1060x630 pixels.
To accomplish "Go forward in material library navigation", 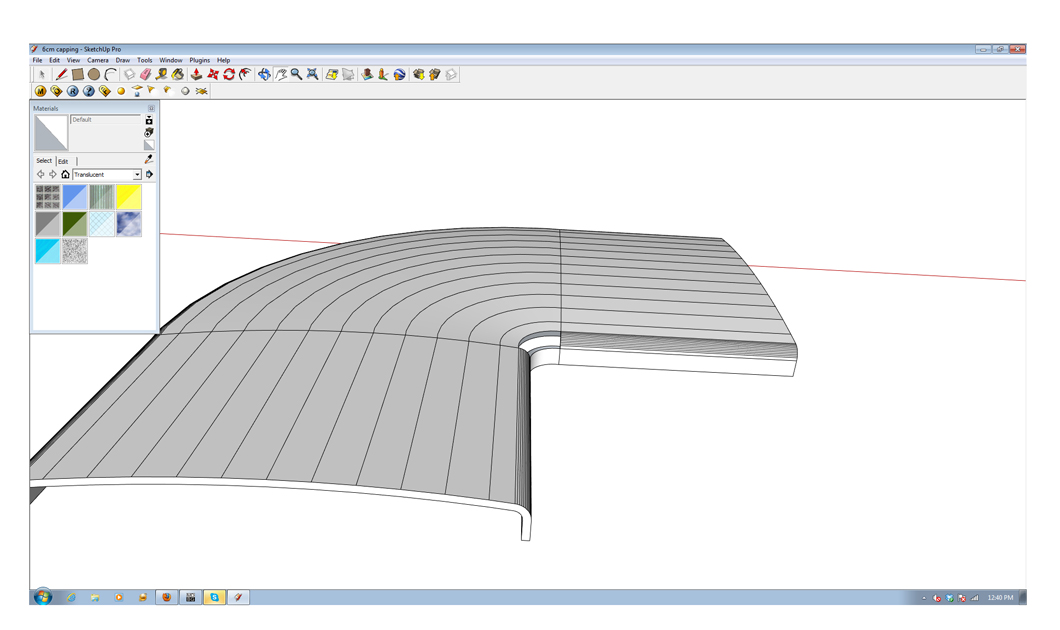I will (53, 174).
